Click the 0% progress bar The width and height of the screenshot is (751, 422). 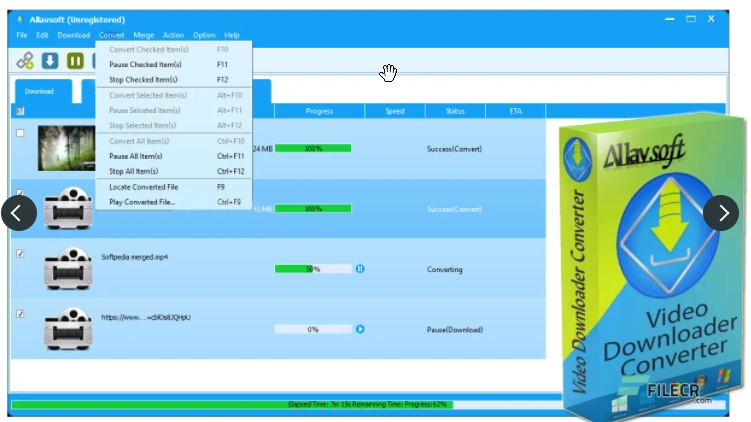(313, 330)
